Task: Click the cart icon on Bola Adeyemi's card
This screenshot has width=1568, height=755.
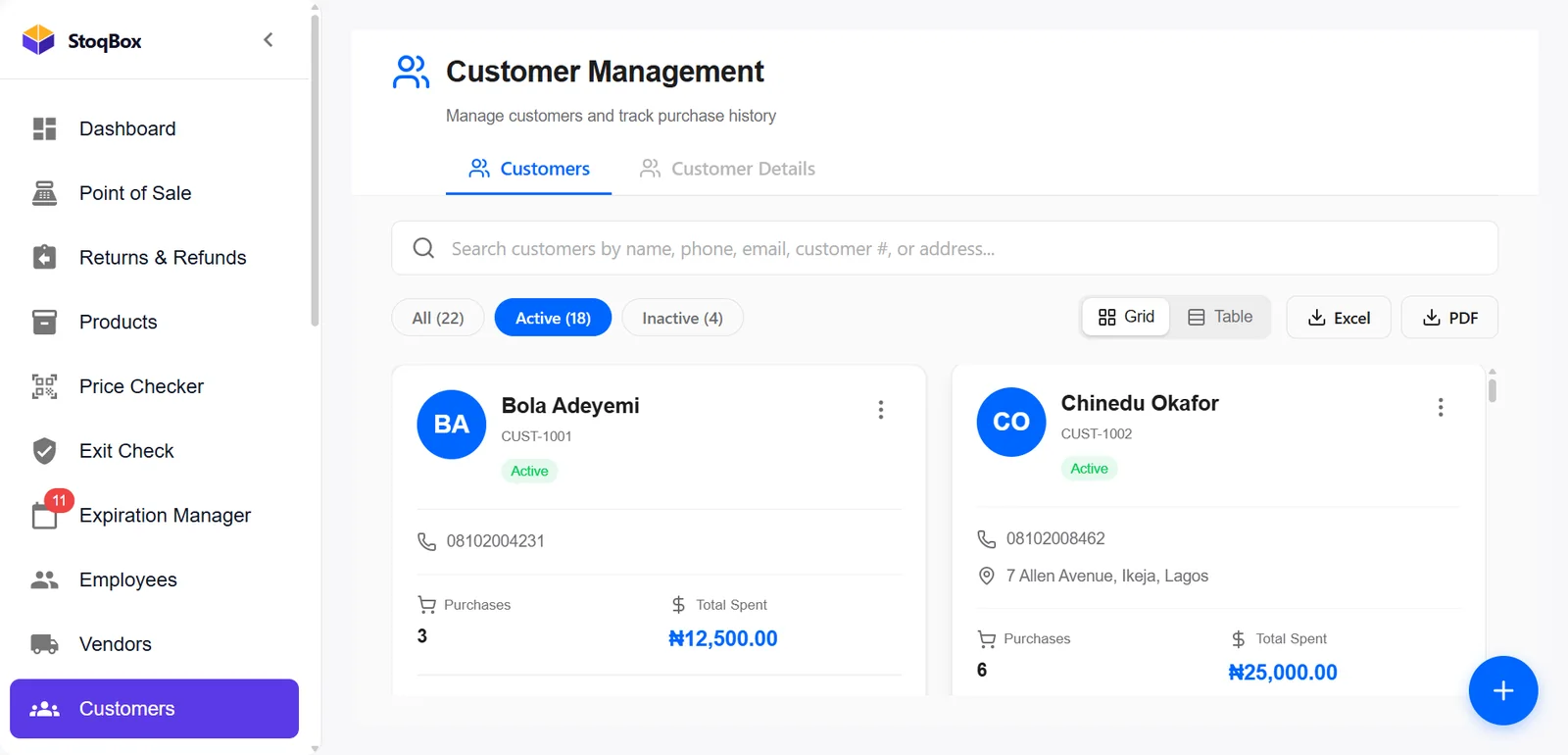Action: [427, 605]
